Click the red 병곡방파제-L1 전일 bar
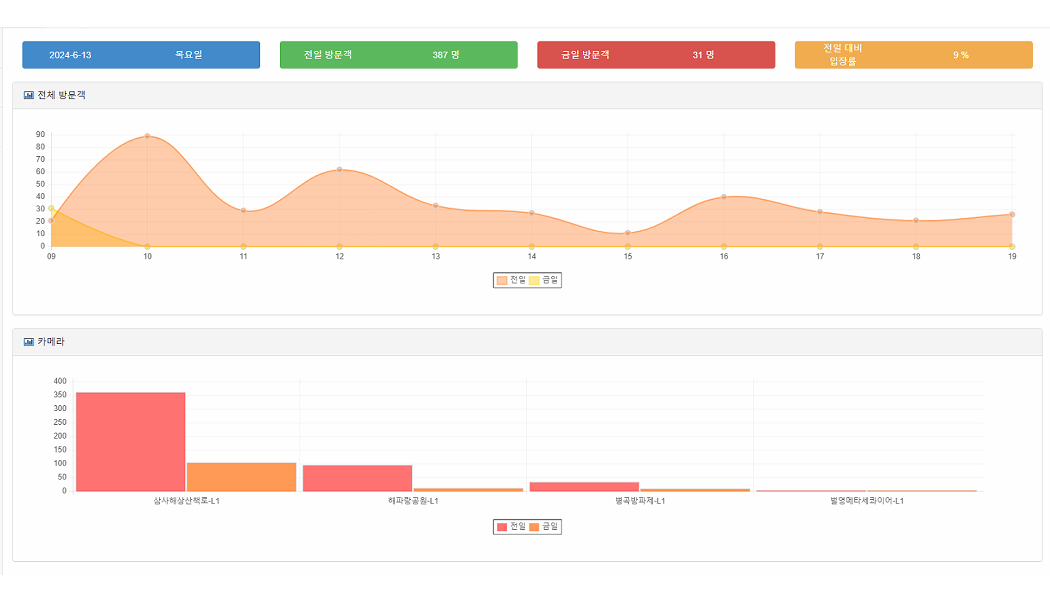The image size is (1050, 591). pyautogui.click(x=584, y=486)
